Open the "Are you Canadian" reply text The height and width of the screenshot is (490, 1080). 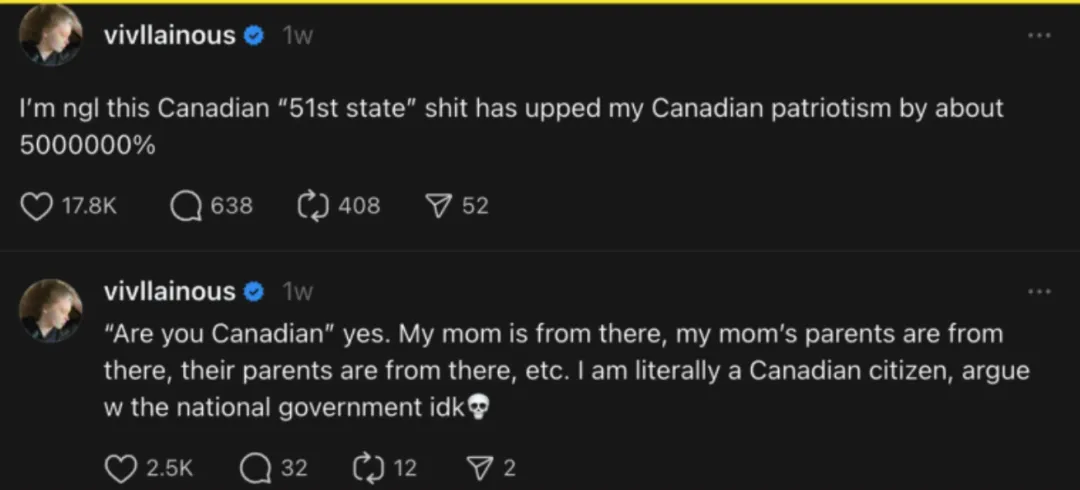tap(566, 371)
